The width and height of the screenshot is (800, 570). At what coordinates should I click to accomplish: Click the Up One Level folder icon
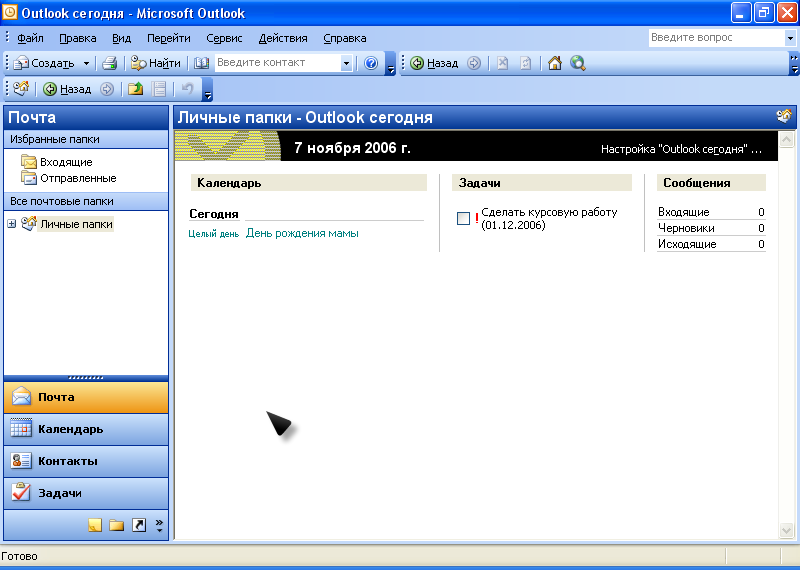pyautogui.click(x=135, y=89)
